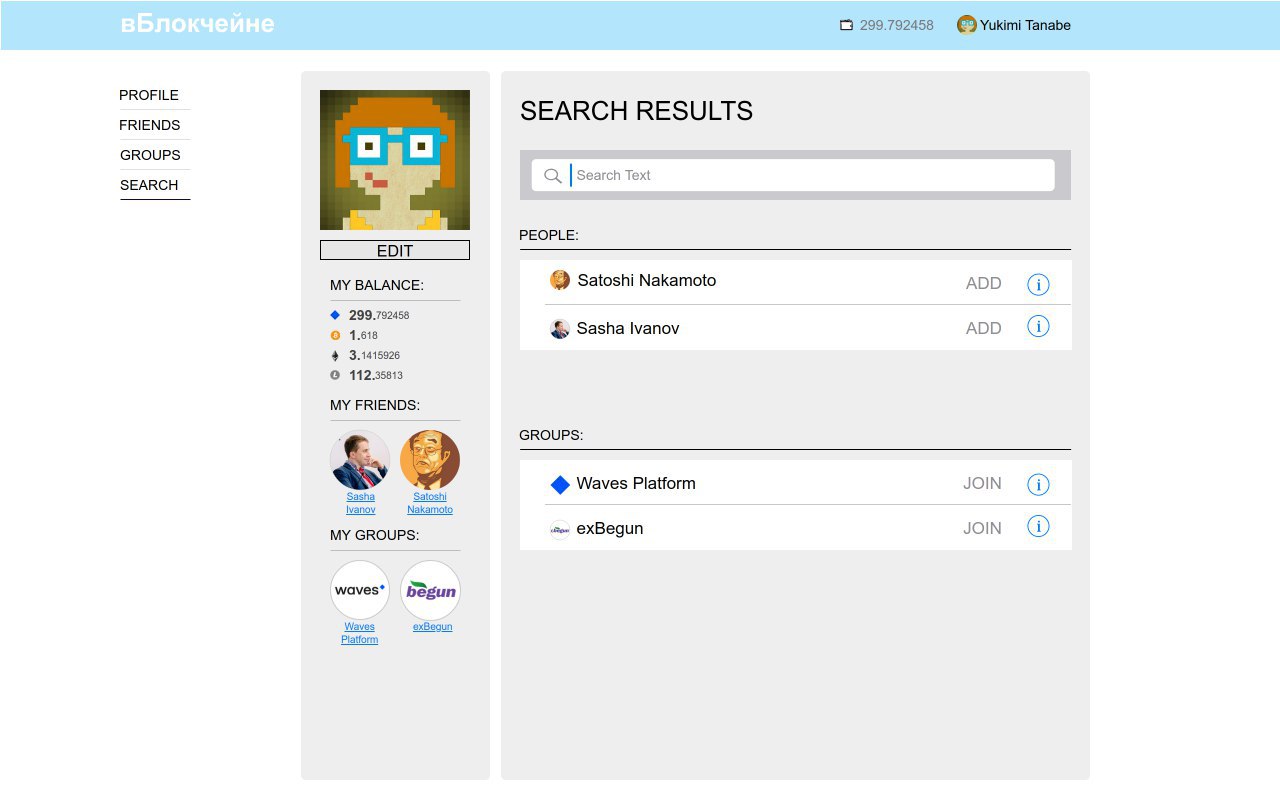
Task: Click Sasha Ivanov's round friend photo
Action: tap(360, 460)
